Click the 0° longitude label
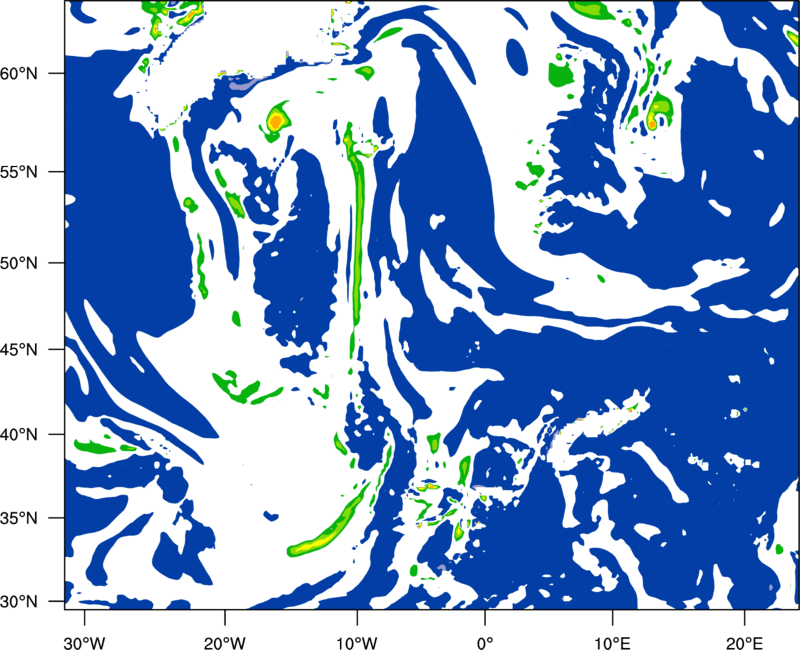The image size is (800, 650). [x=485, y=643]
